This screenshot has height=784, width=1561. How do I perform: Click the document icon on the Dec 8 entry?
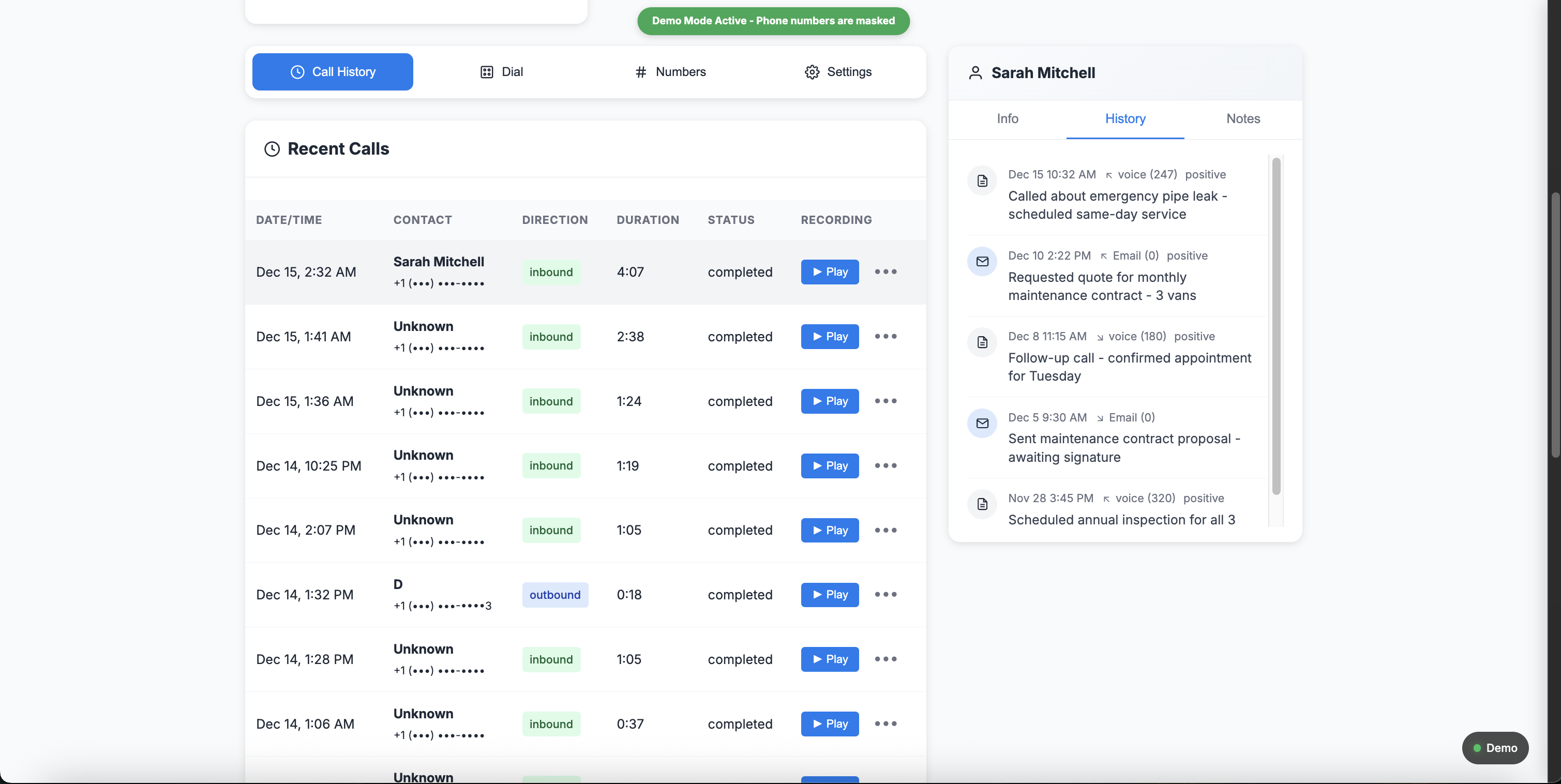[982, 342]
